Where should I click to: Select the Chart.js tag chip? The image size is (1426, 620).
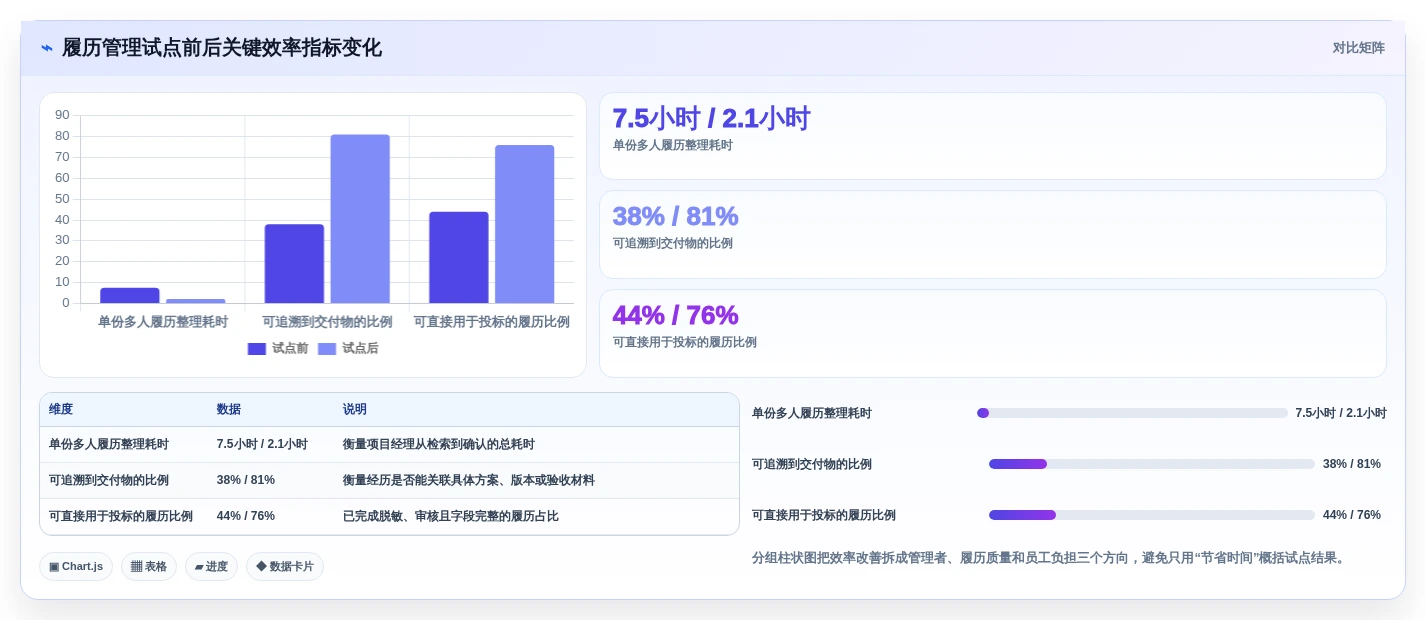click(x=76, y=566)
